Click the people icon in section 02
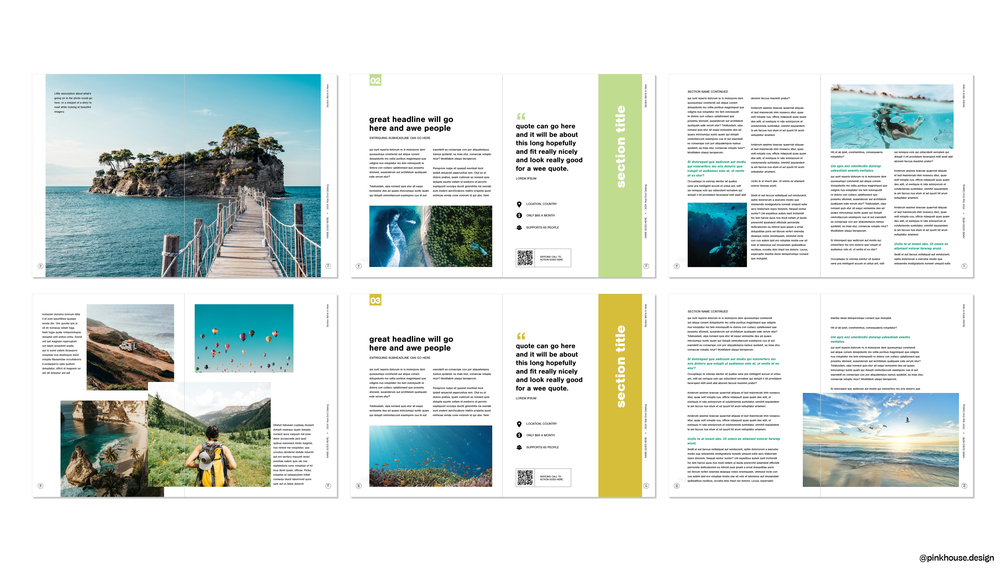This screenshot has height=571, width=1005. pos(519,228)
